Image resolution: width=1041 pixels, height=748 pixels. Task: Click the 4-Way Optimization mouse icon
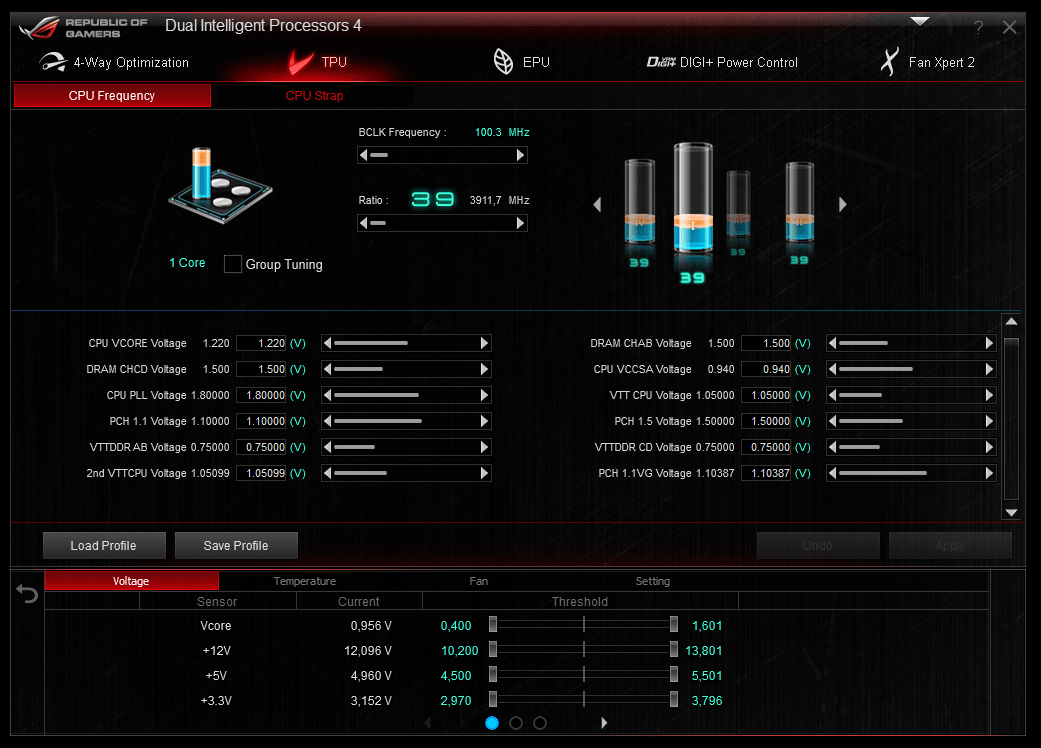pyautogui.click(x=53, y=61)
